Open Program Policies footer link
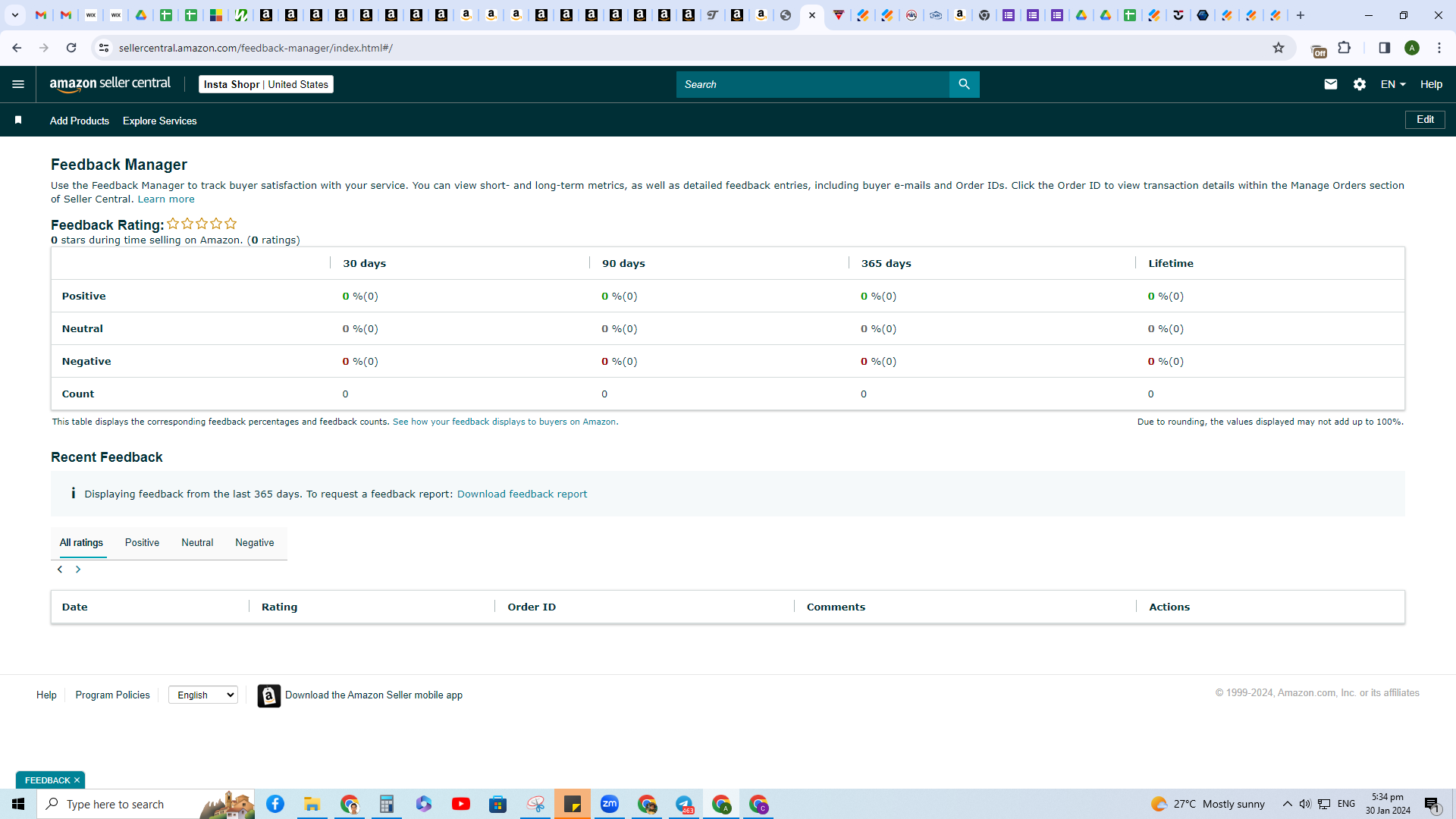Screen dimensions: 1456x819 113,695
